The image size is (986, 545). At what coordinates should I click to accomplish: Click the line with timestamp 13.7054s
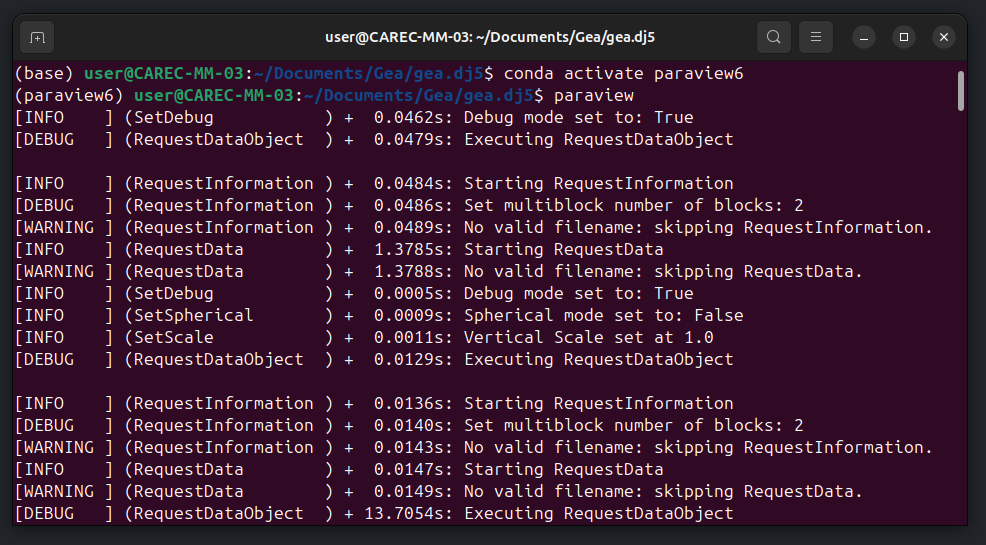point(374,514)
